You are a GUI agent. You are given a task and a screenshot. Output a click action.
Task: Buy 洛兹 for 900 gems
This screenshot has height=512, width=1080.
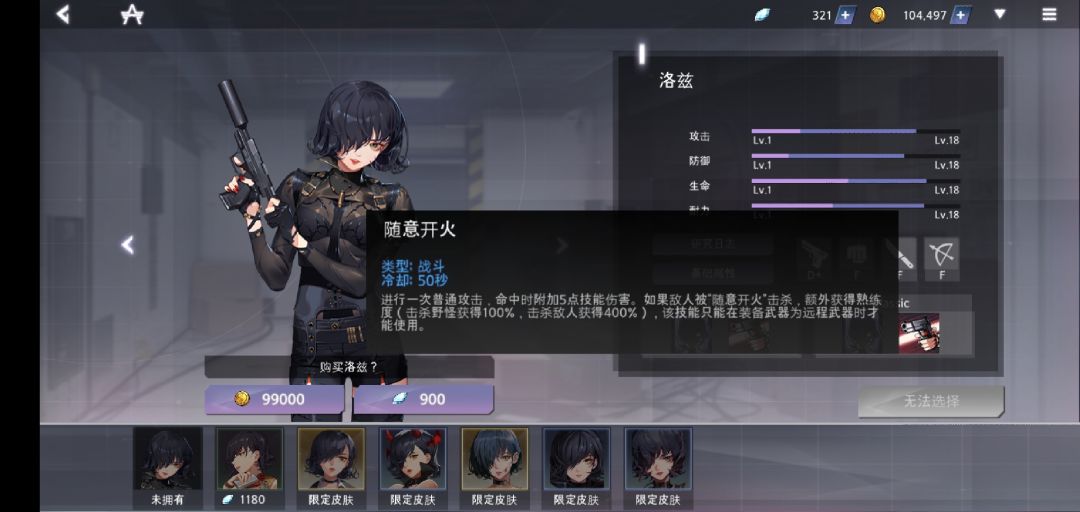click(424, 399)
